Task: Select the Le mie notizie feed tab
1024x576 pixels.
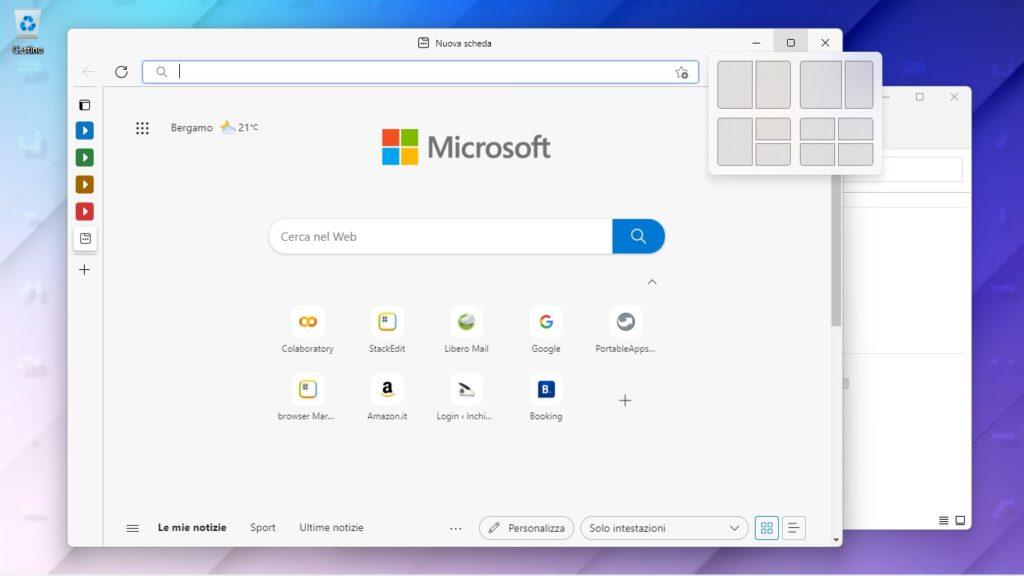Action: 192,528
